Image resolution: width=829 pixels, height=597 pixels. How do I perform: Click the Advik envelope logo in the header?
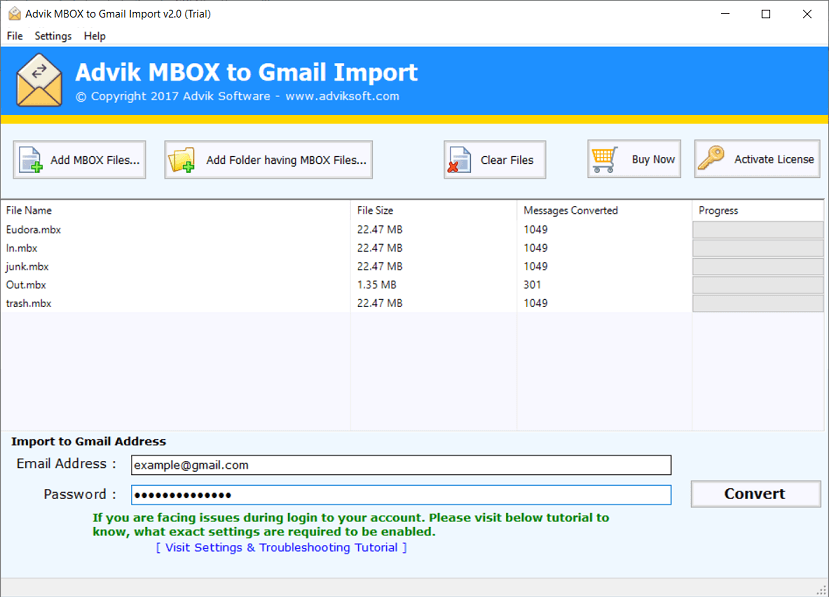(38, 80)
